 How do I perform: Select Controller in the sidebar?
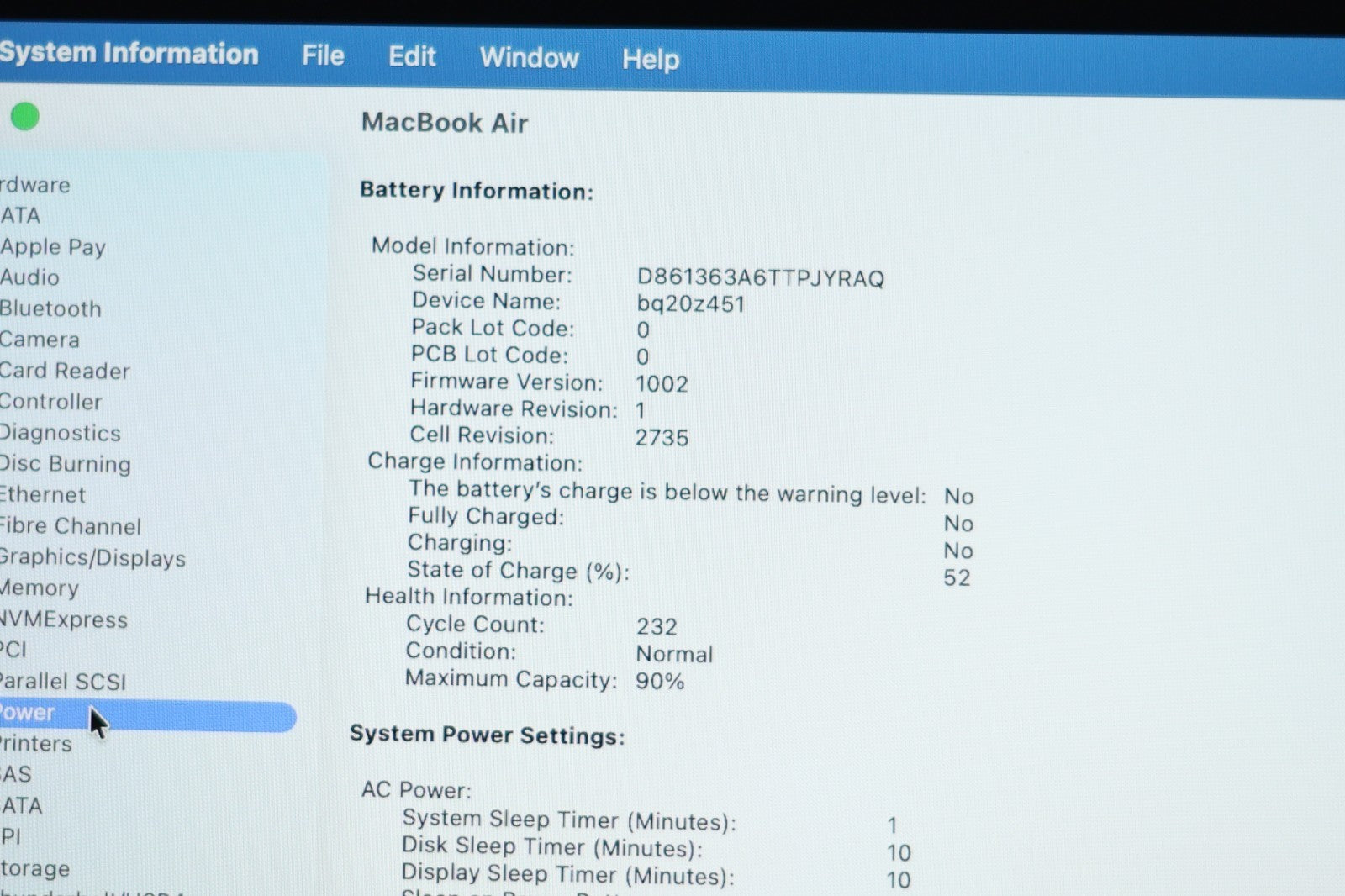click(50, 402)
